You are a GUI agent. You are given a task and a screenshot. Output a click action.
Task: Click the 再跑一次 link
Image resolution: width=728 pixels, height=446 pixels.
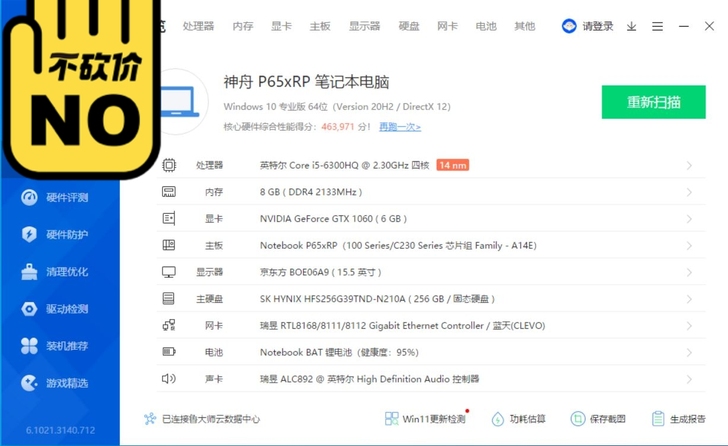tap(400, 127)
